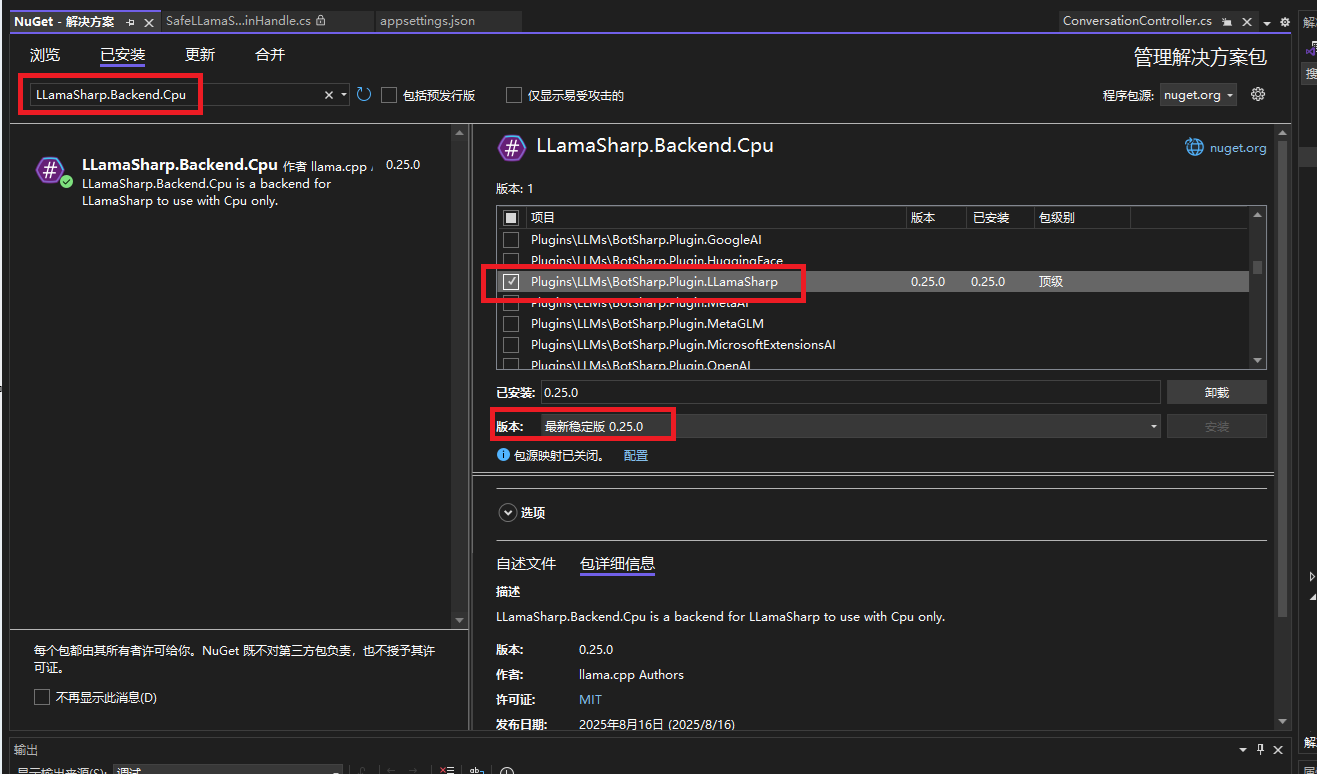Check BotSharp.Plugin.MicrosoftExtensionsAI project checkbox

[511, 345]
